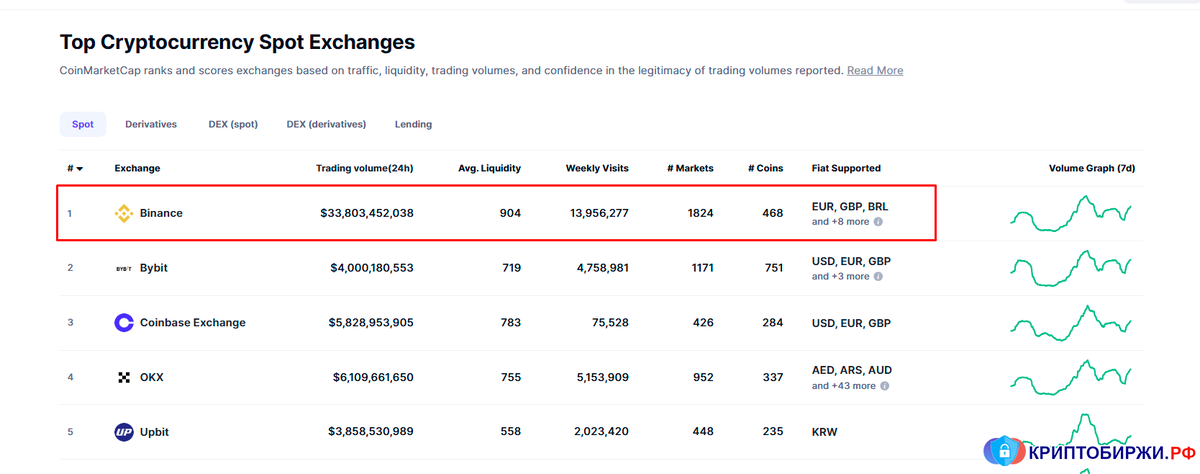Click info icon beside Binance's '+8 more'
This screenshot has width=1200, height=474.
pyautogui.click(x=878, y=222)
